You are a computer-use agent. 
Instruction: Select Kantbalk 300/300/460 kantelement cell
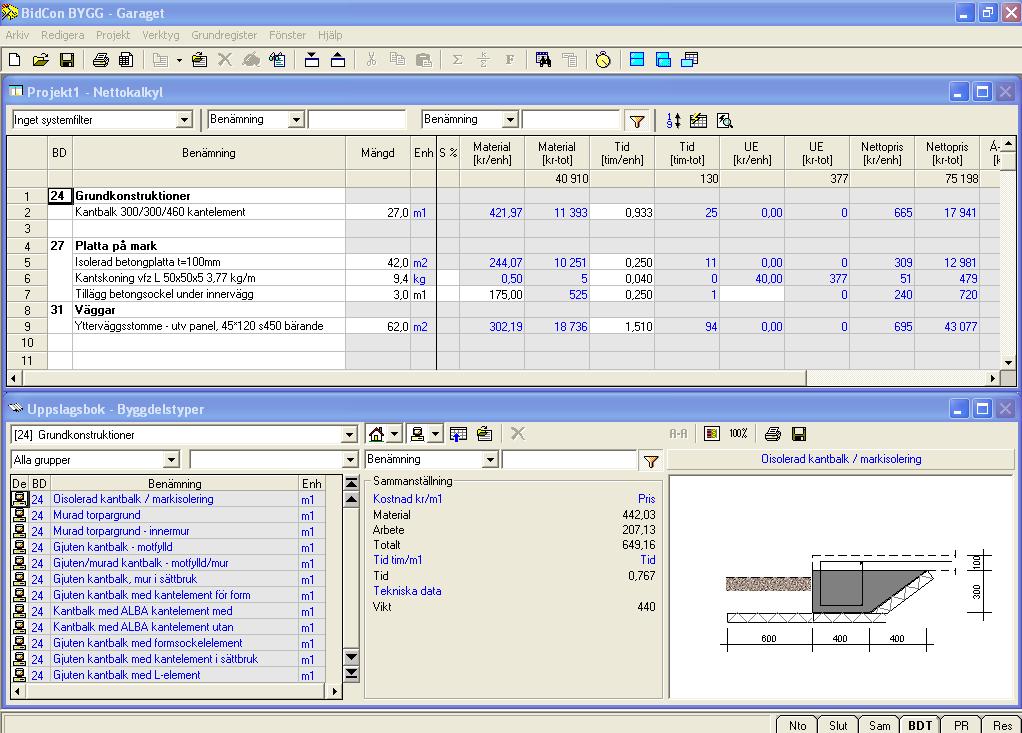coord(209,212)
